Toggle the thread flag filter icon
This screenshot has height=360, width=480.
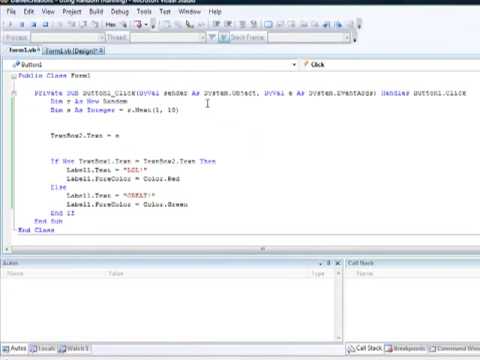[212, 37]
